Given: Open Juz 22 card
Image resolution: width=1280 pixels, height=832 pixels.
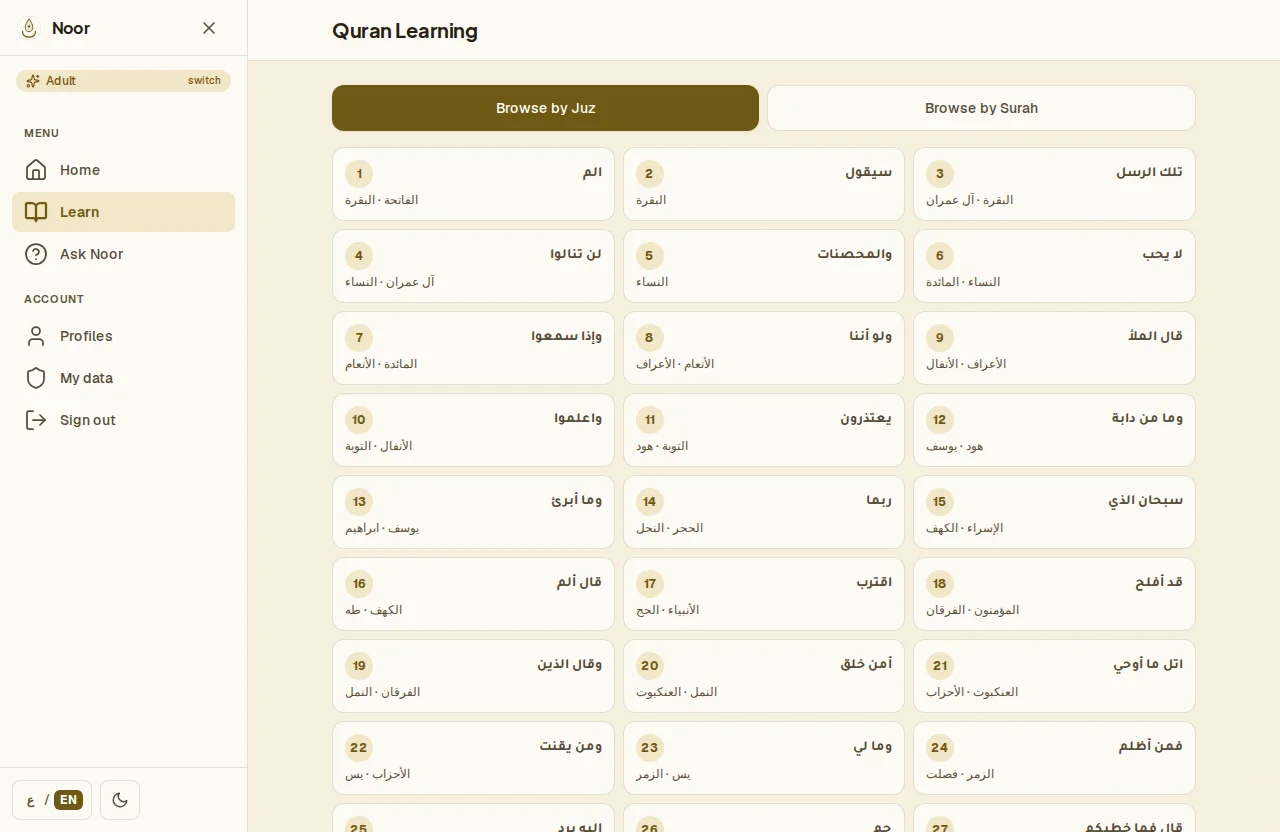Looking at the screenshot, I should pyautogui.click(x=473, y=758).
